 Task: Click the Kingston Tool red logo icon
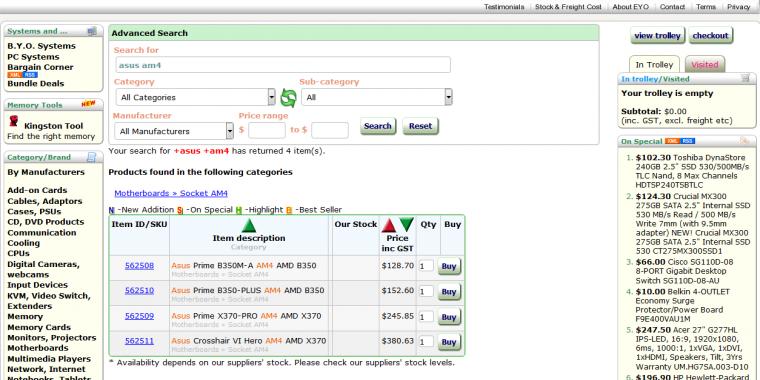(x=14, y=122)
